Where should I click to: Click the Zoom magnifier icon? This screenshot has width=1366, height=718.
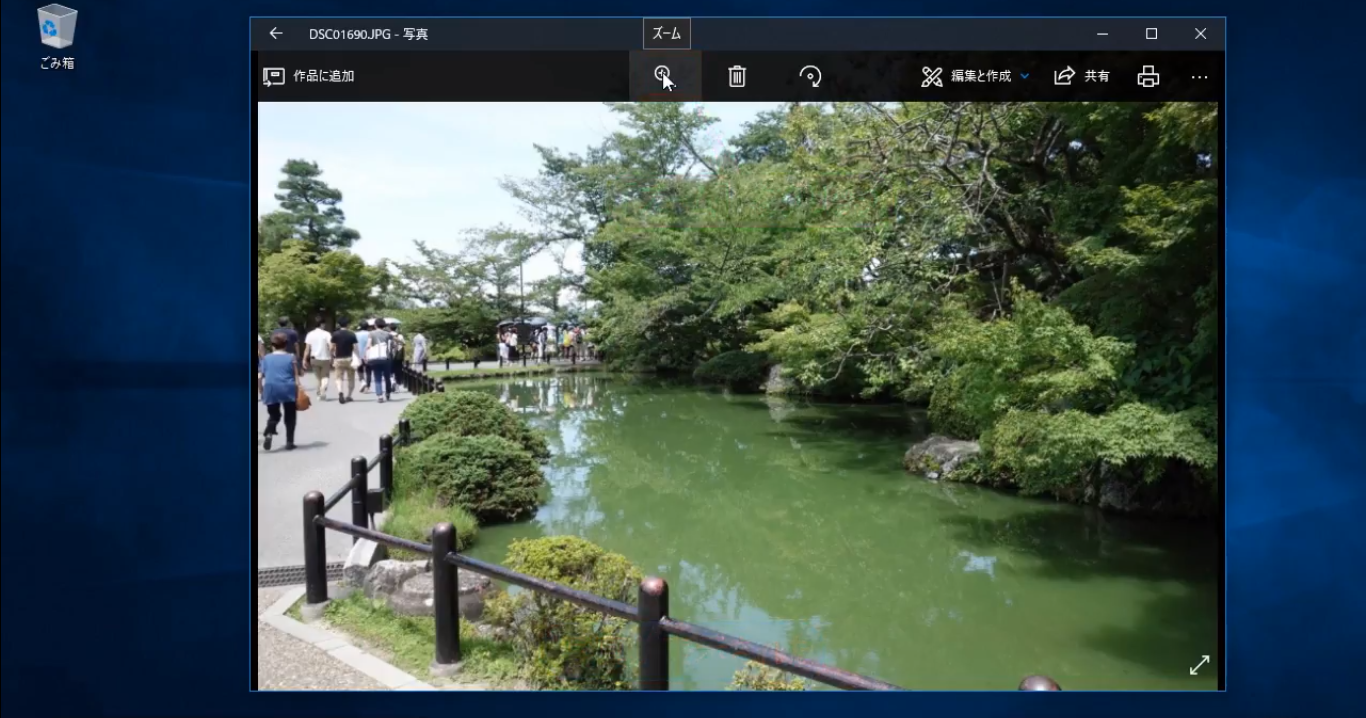coord(664,76)
